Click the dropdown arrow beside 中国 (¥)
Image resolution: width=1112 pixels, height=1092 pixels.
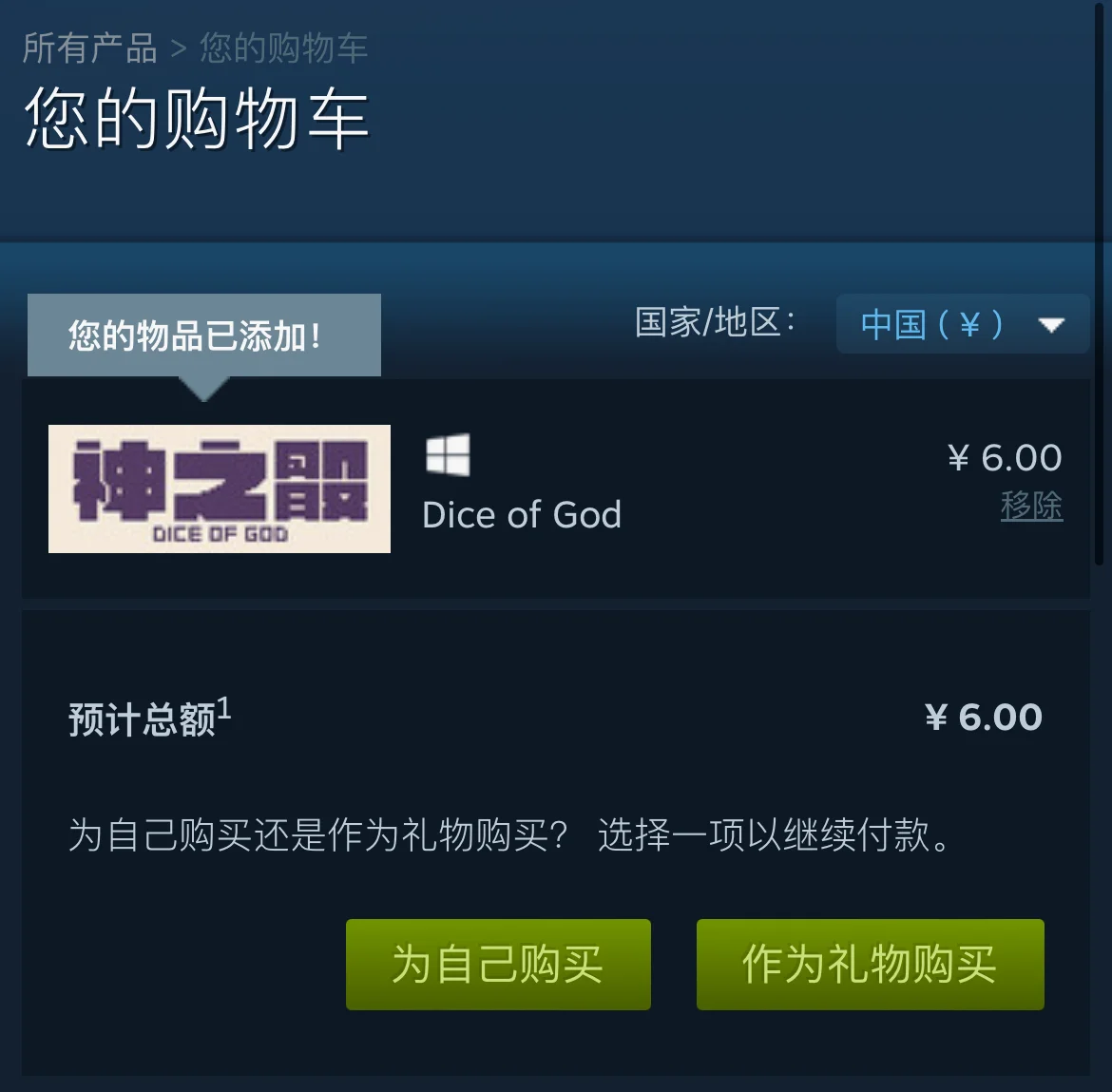click(1051, 325)
